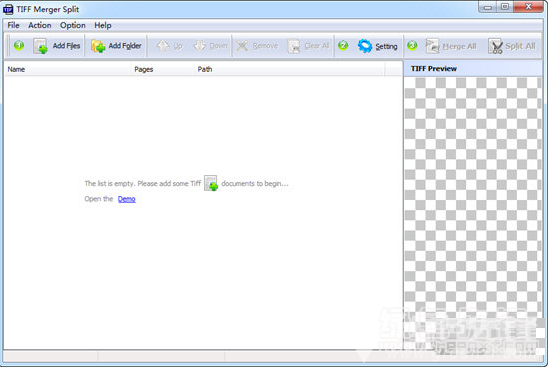Screen dimensions: 548x367
Task: Open the Action menu
Action: 39,25
